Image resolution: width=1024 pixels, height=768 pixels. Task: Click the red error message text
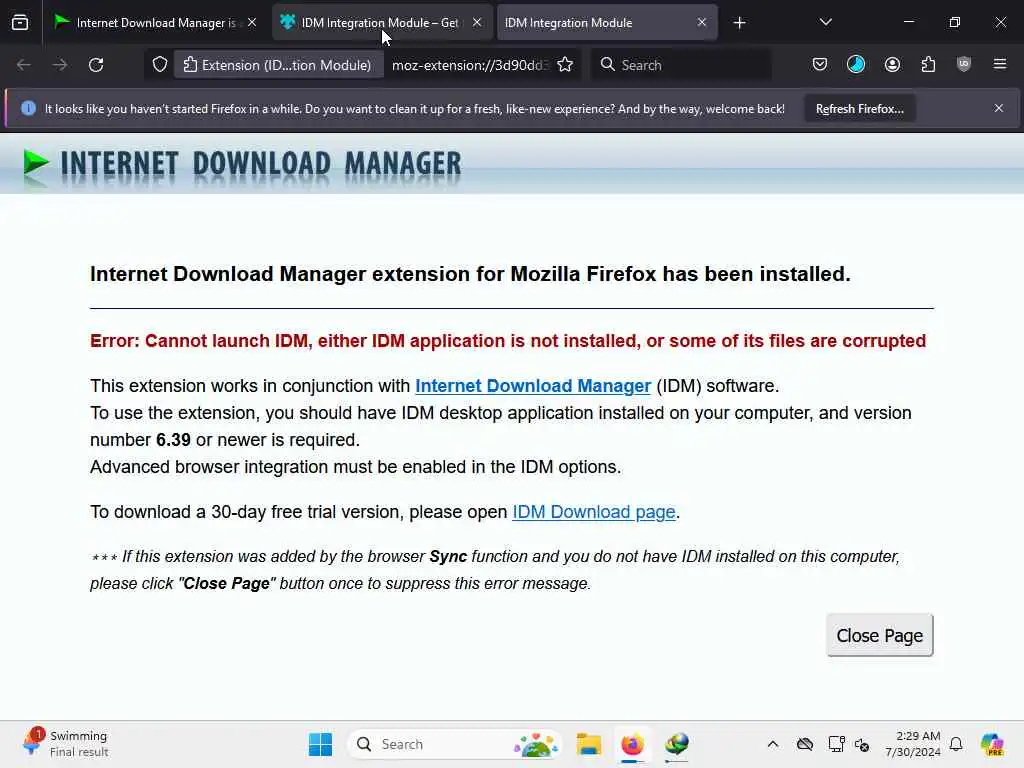(508, 341)
